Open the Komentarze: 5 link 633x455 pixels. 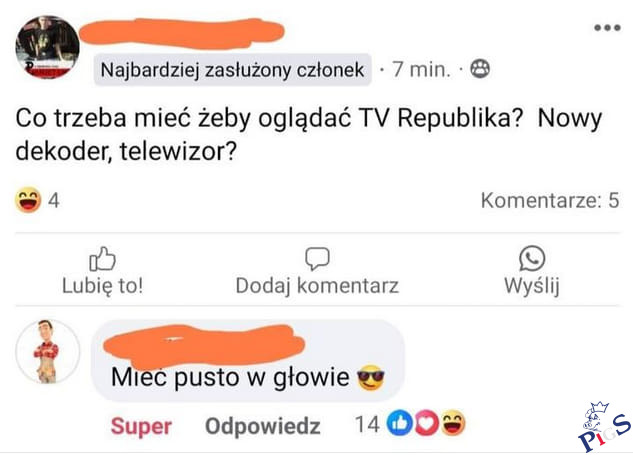point(550,200)
